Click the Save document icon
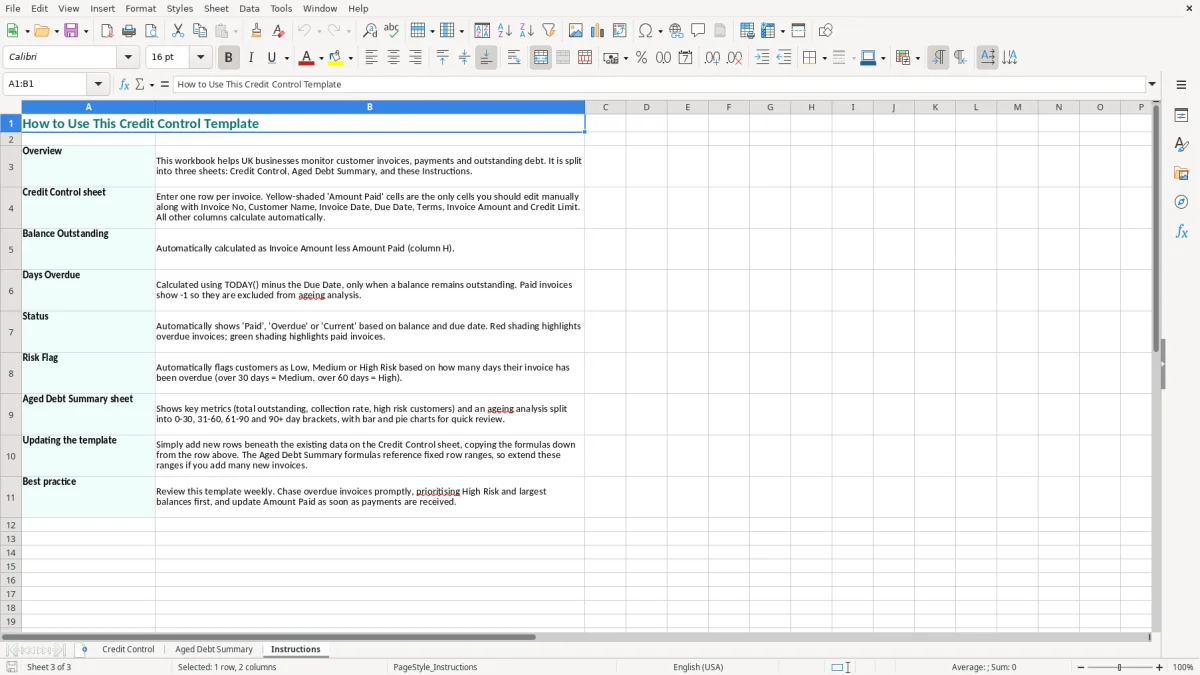Screen dimensions: 1200x675 (x=71, y=31)
